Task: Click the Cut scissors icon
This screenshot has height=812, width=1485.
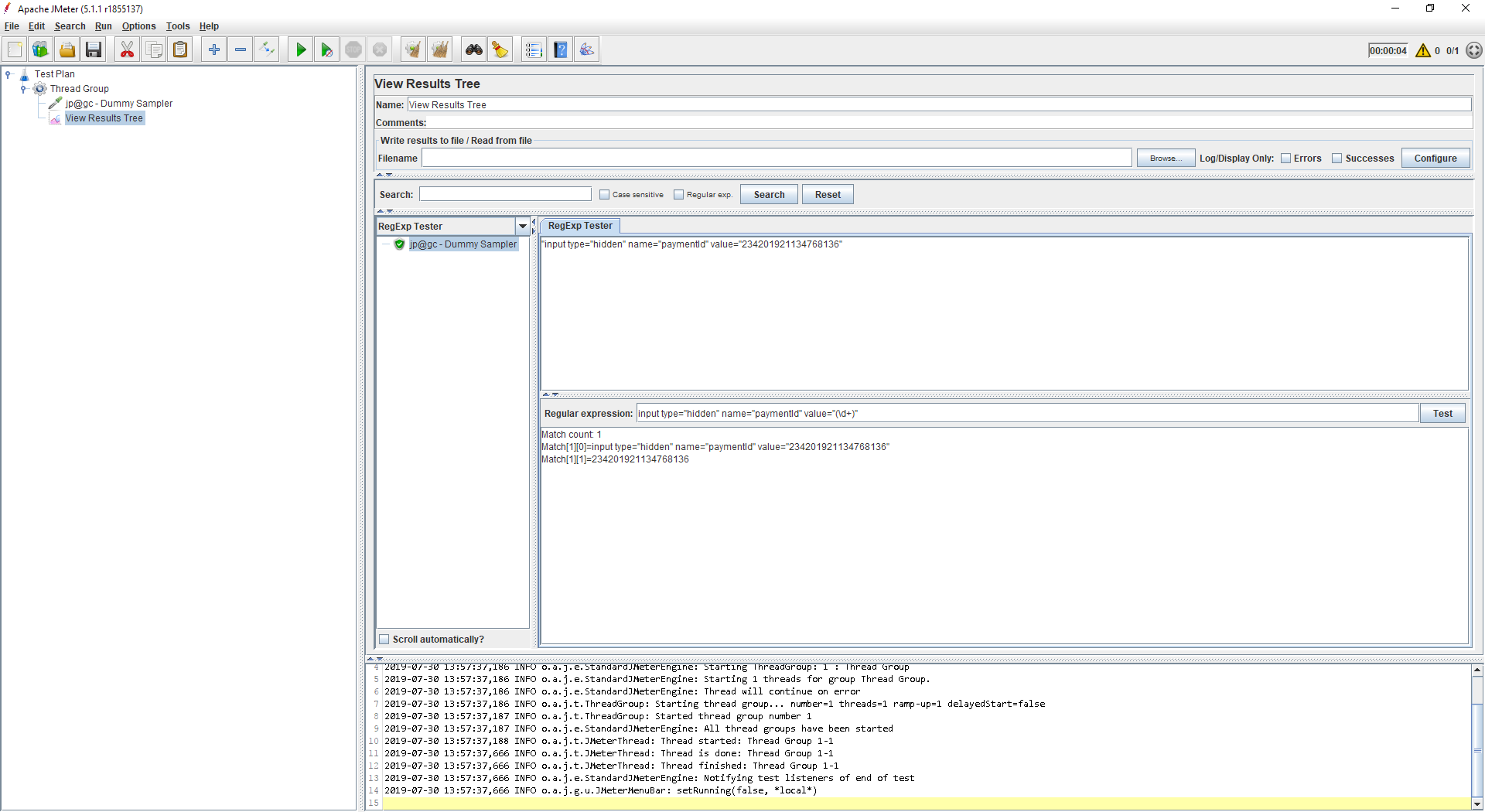Action: point(128,50)
